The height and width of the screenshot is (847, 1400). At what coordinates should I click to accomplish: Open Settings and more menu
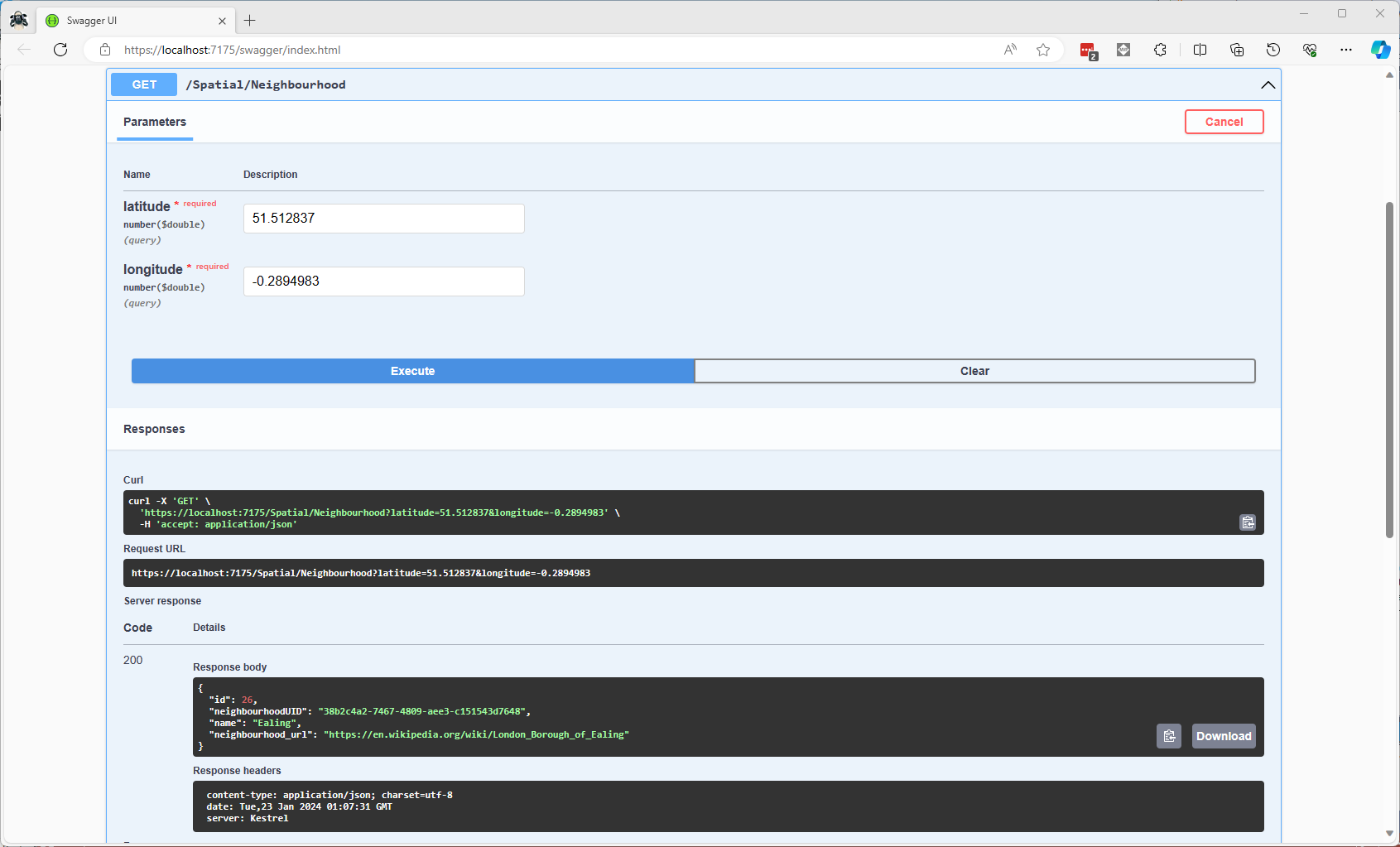pyautogui.click(x=1345, y=50)
